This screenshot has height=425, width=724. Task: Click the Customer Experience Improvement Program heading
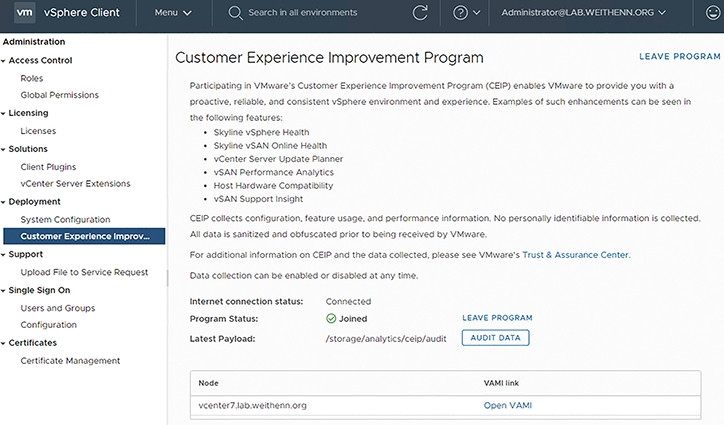pyautogui.click(x=329, y=58)
